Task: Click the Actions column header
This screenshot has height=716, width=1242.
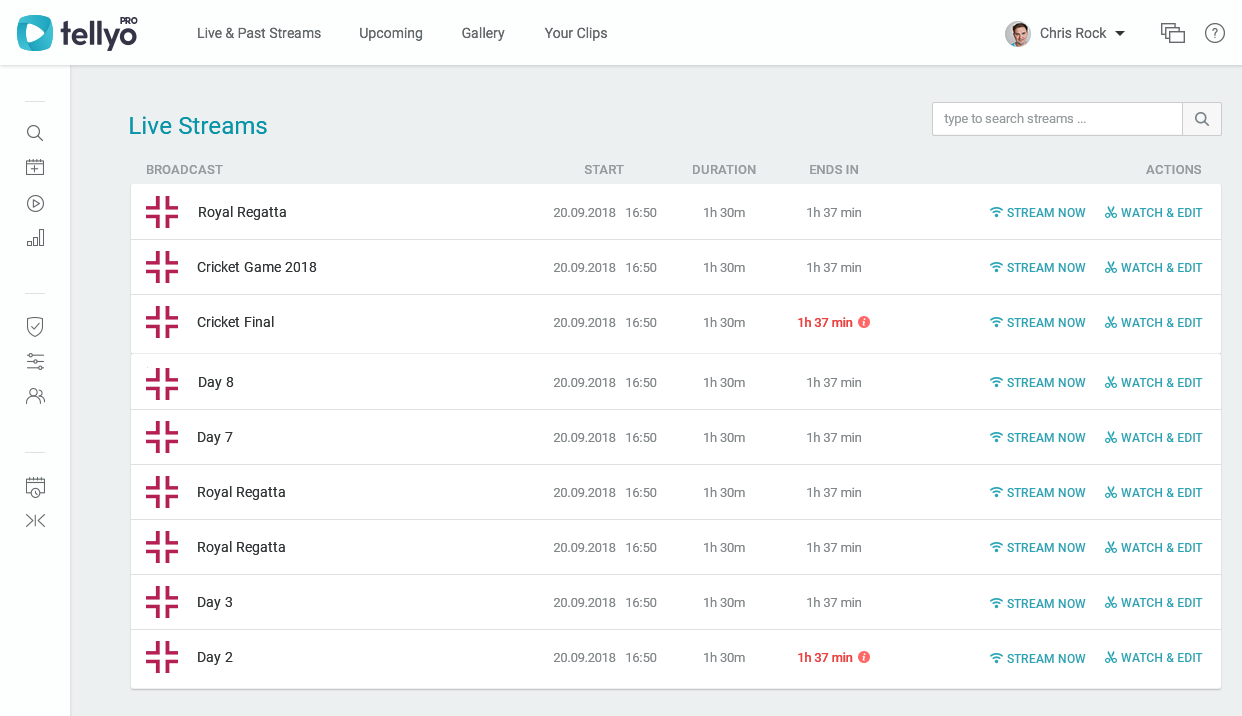Action: click(1174, 170)
